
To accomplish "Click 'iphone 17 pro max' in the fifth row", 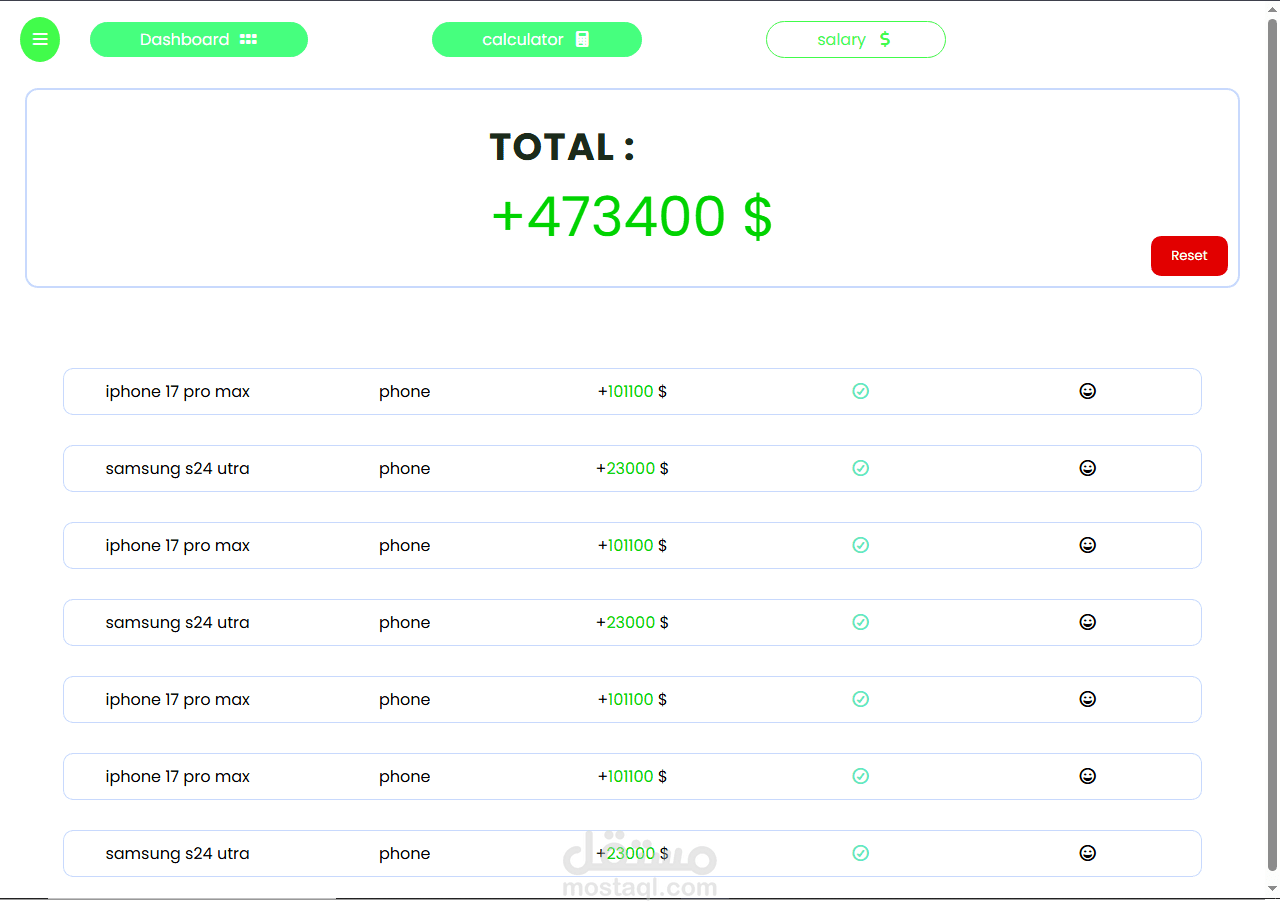I will coord(178,700).
